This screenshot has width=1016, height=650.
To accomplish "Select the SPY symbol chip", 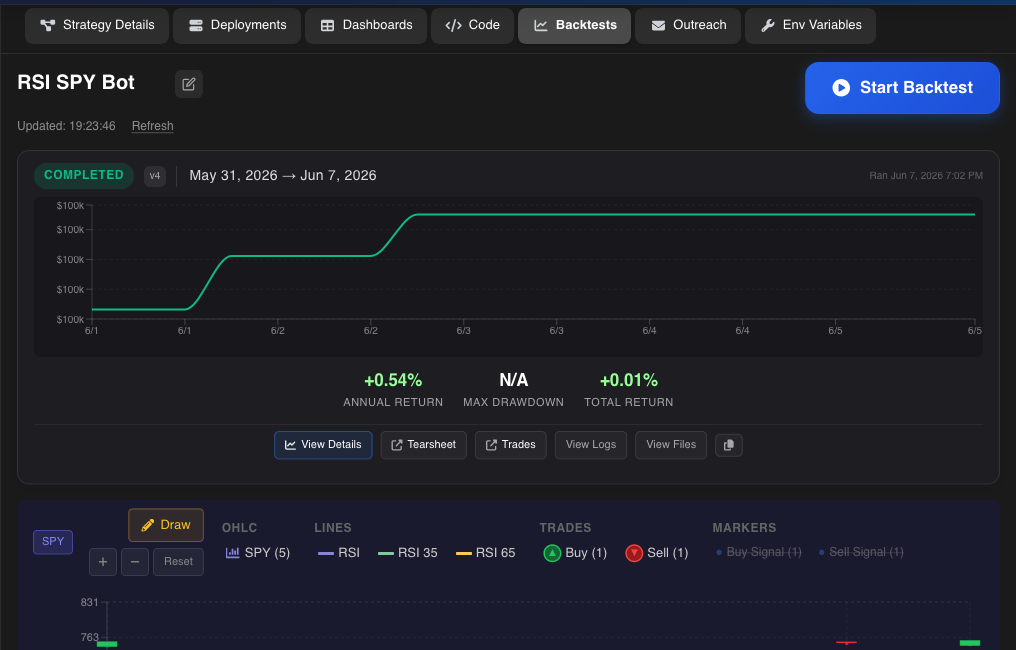I will click(x=53, y=542).
